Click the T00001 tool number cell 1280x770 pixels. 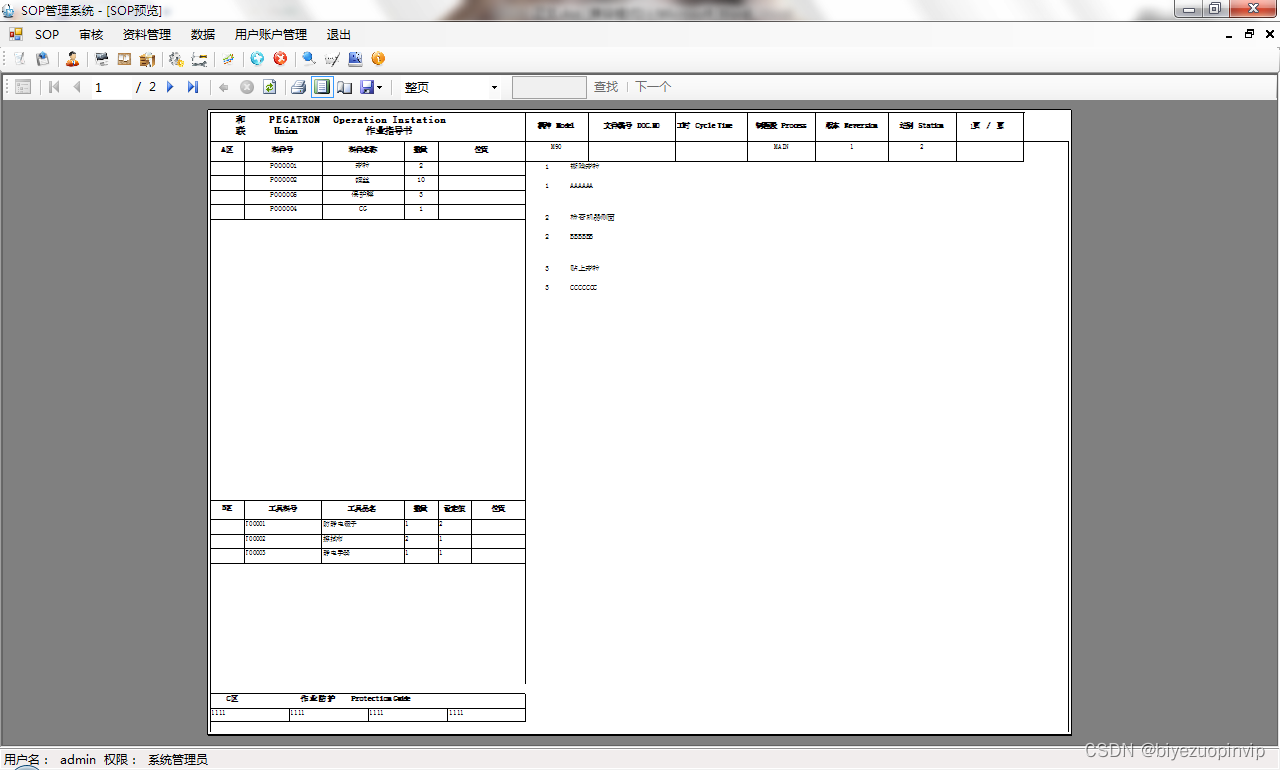point(283,525)
